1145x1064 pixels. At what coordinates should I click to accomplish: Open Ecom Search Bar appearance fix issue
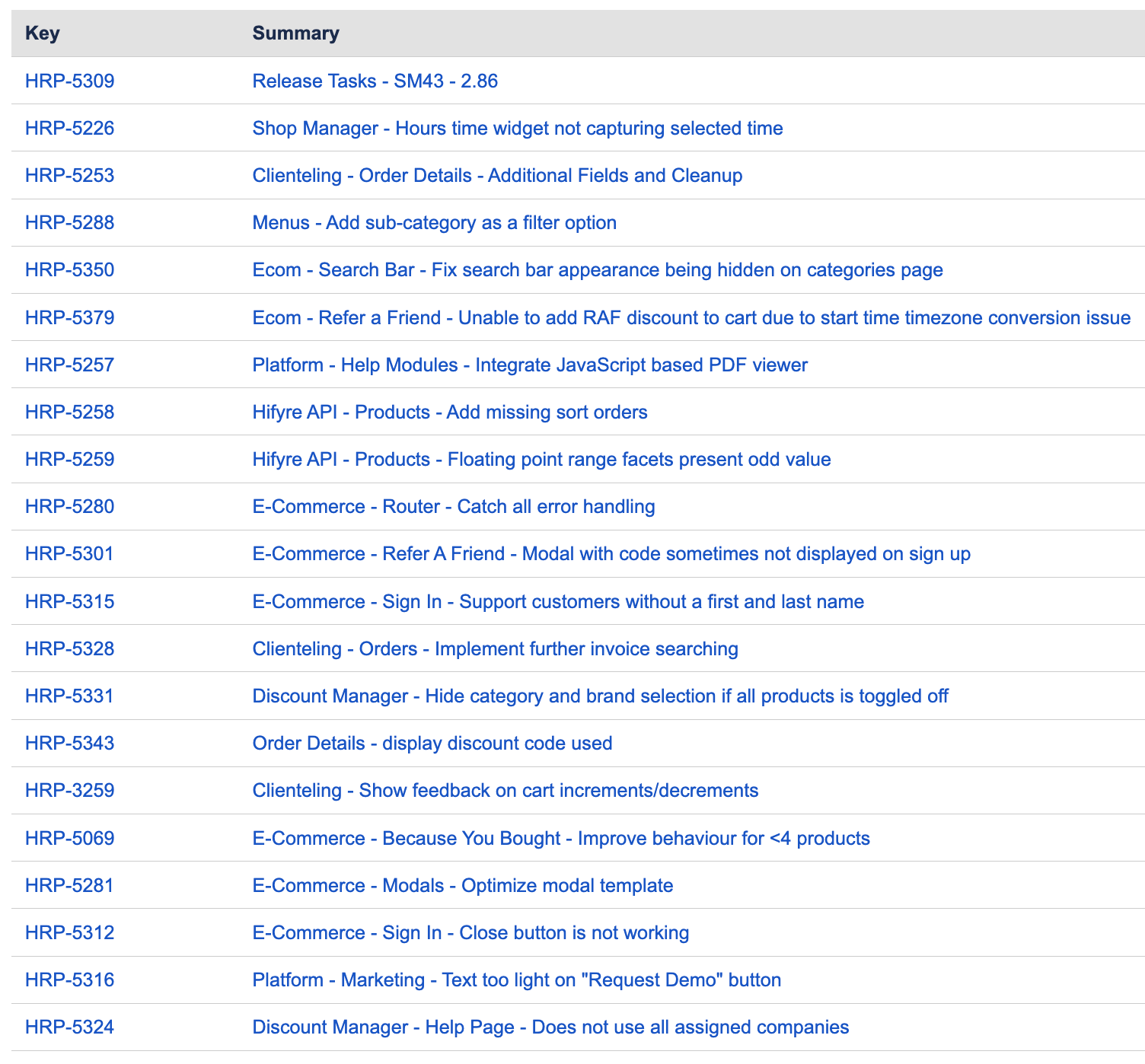point(597,269)
